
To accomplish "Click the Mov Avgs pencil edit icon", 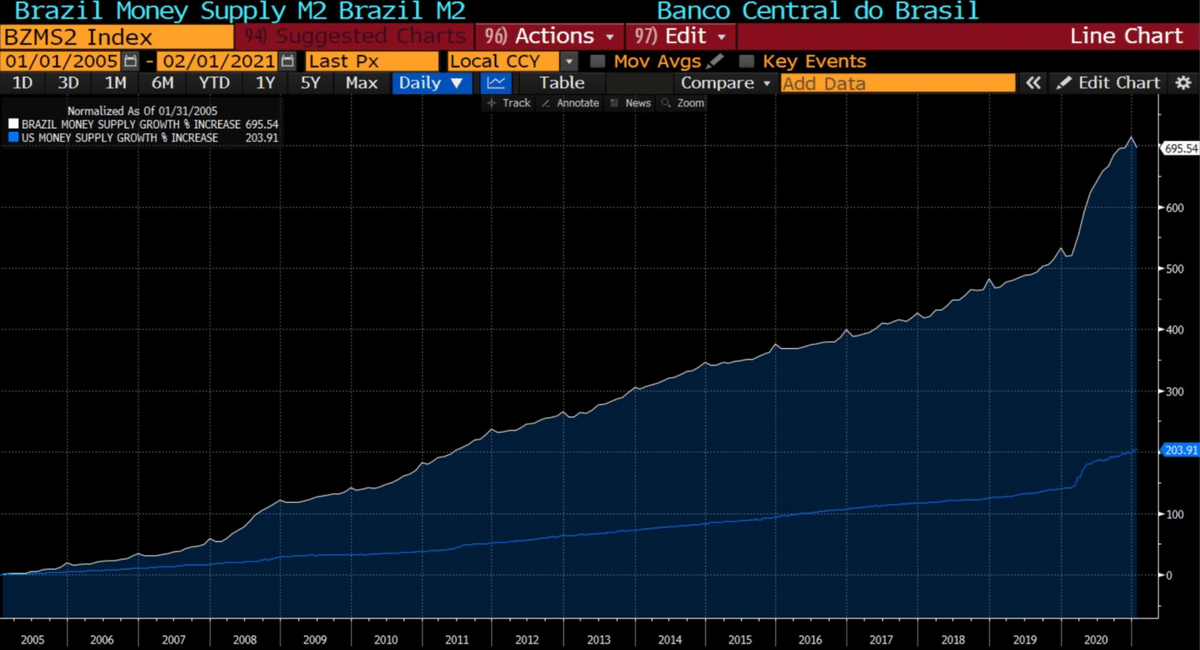I will coord(715,61).
